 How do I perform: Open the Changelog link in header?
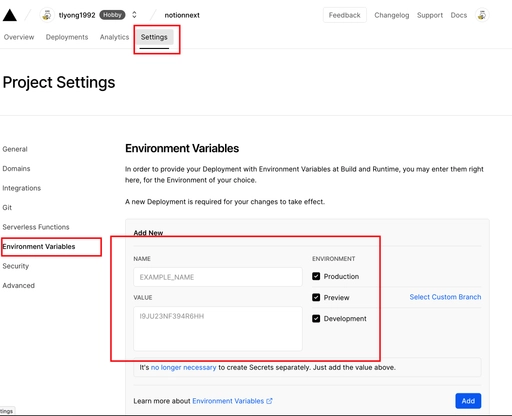click(x=392, y=15)
